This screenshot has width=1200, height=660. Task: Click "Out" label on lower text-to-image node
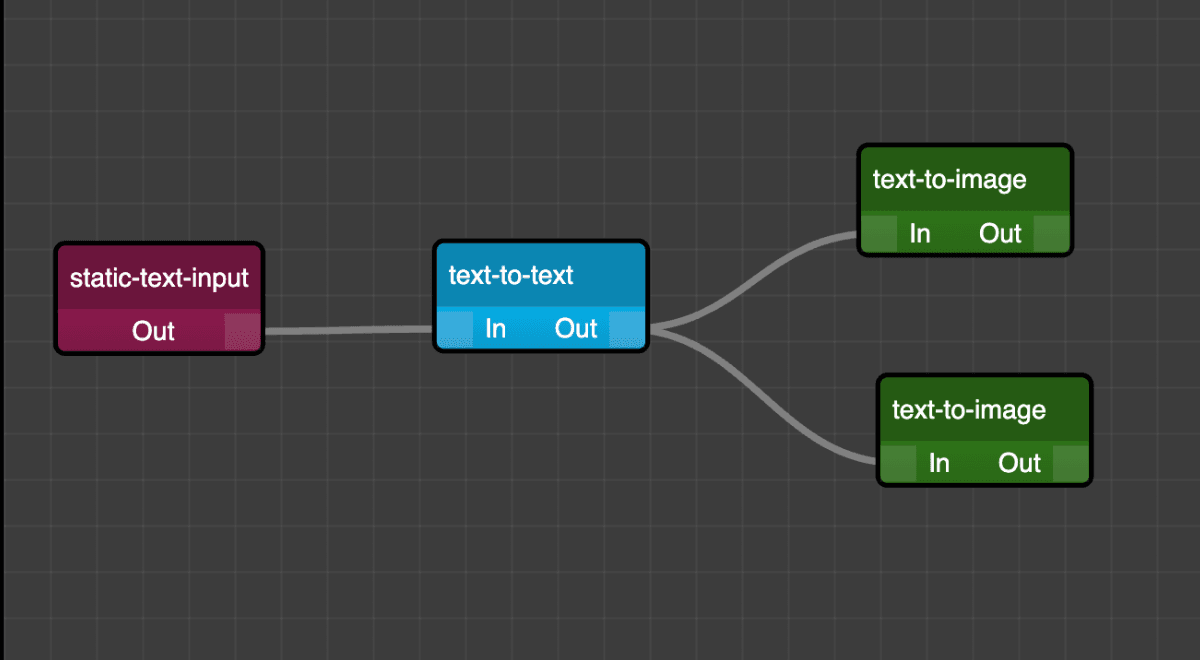pyautogui.click(x=1019, y=464)
